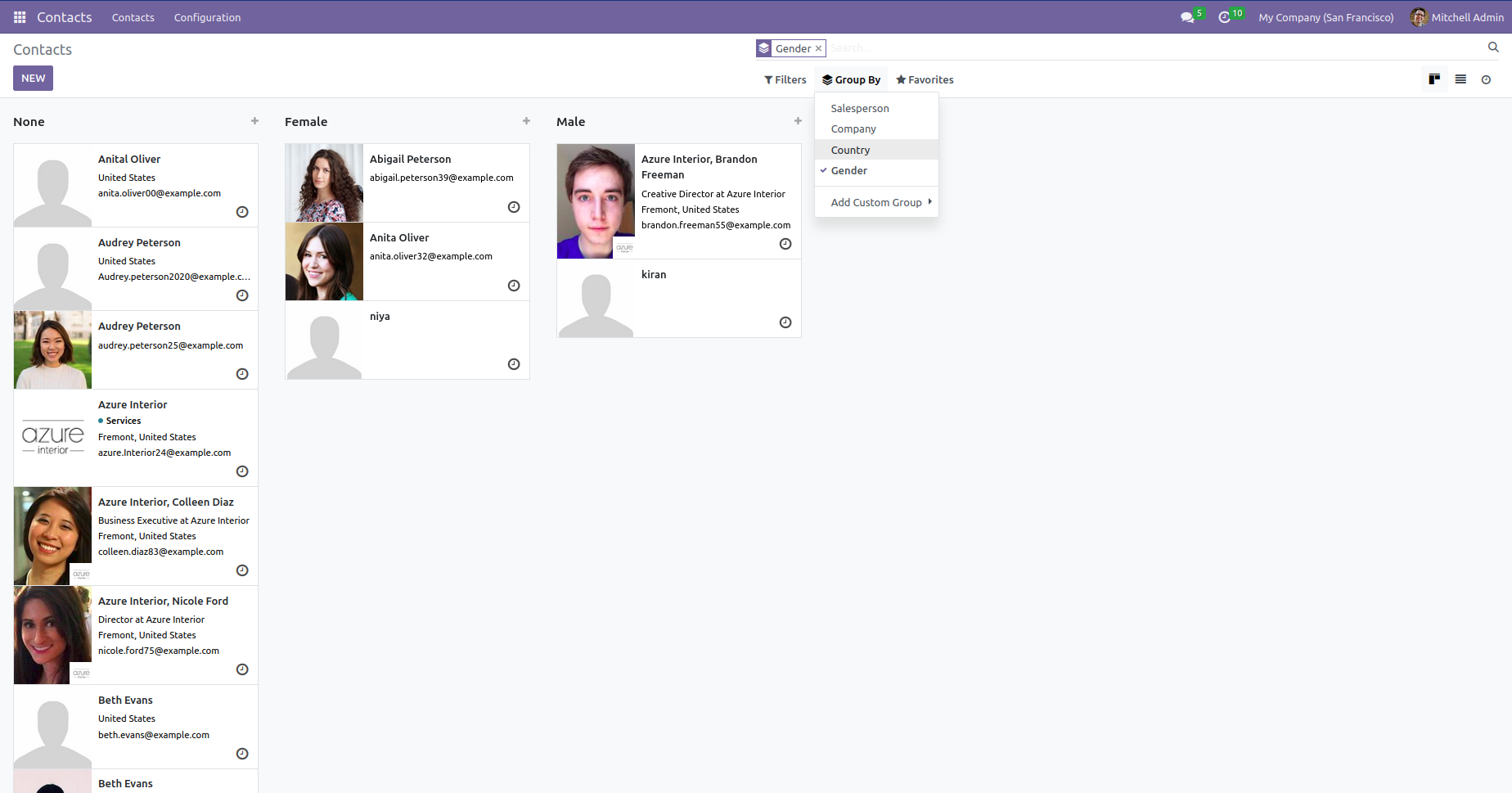
Task: Add a new card in Male column
Action: point(798,121)
